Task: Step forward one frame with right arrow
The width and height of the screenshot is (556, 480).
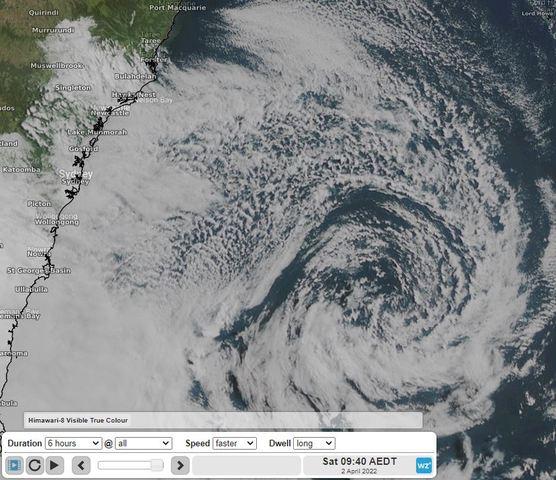Action: pyautogui.click(x=180, y=465)
